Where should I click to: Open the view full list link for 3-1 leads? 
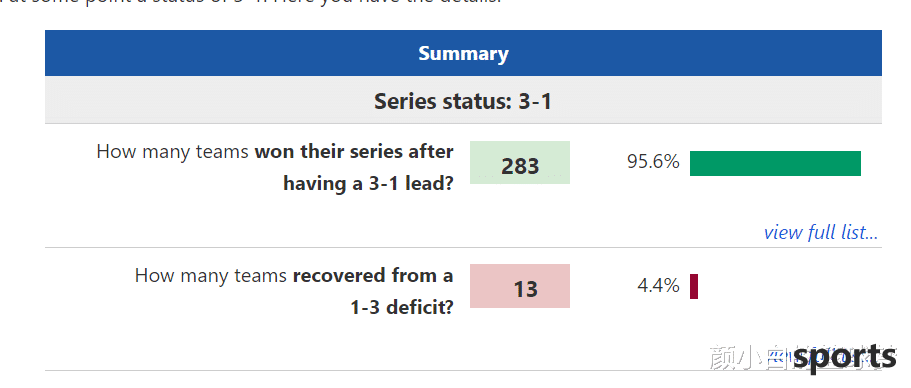820,232
